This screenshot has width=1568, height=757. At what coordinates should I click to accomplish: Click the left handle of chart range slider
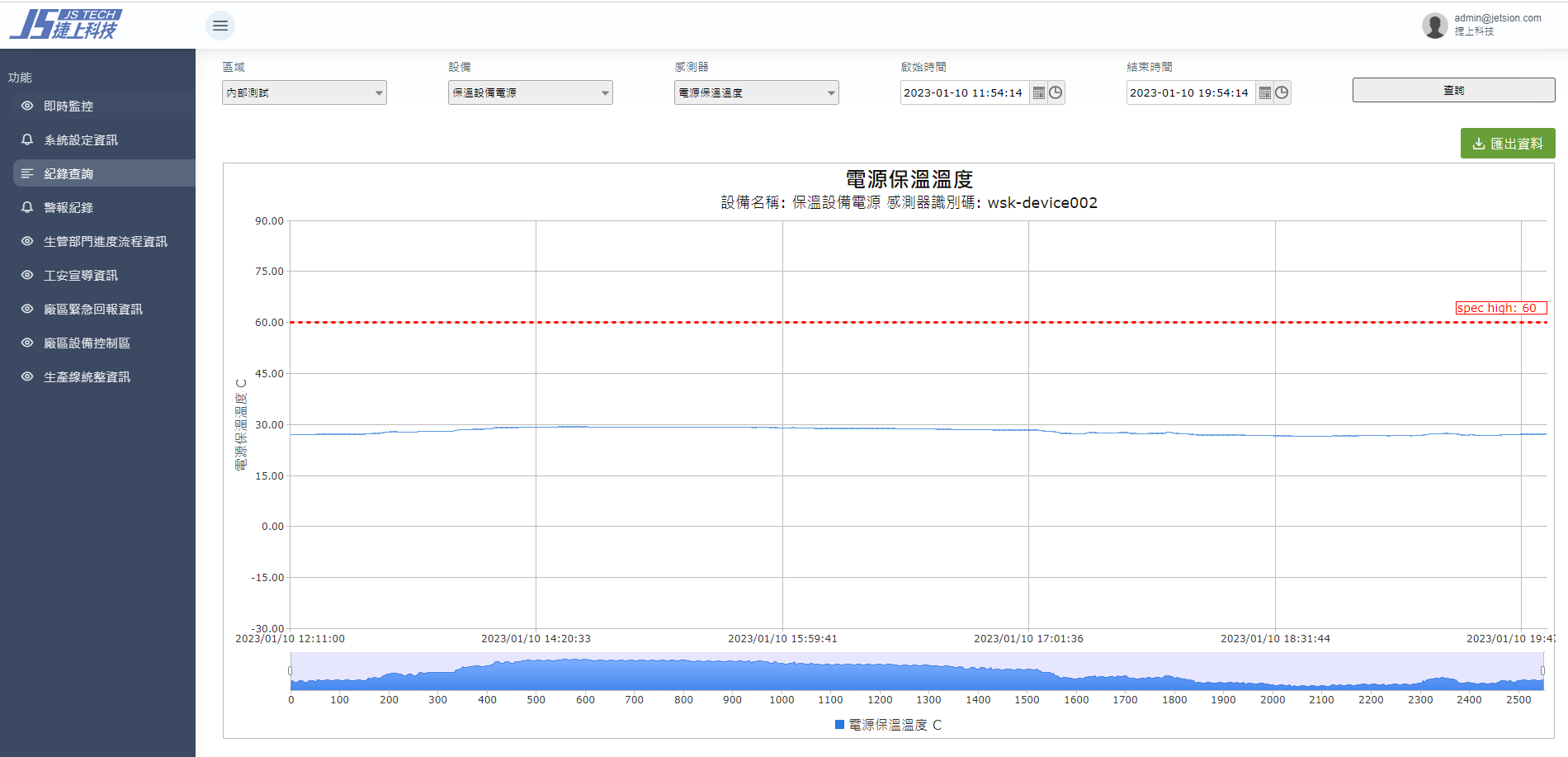(x=290, y=671)
